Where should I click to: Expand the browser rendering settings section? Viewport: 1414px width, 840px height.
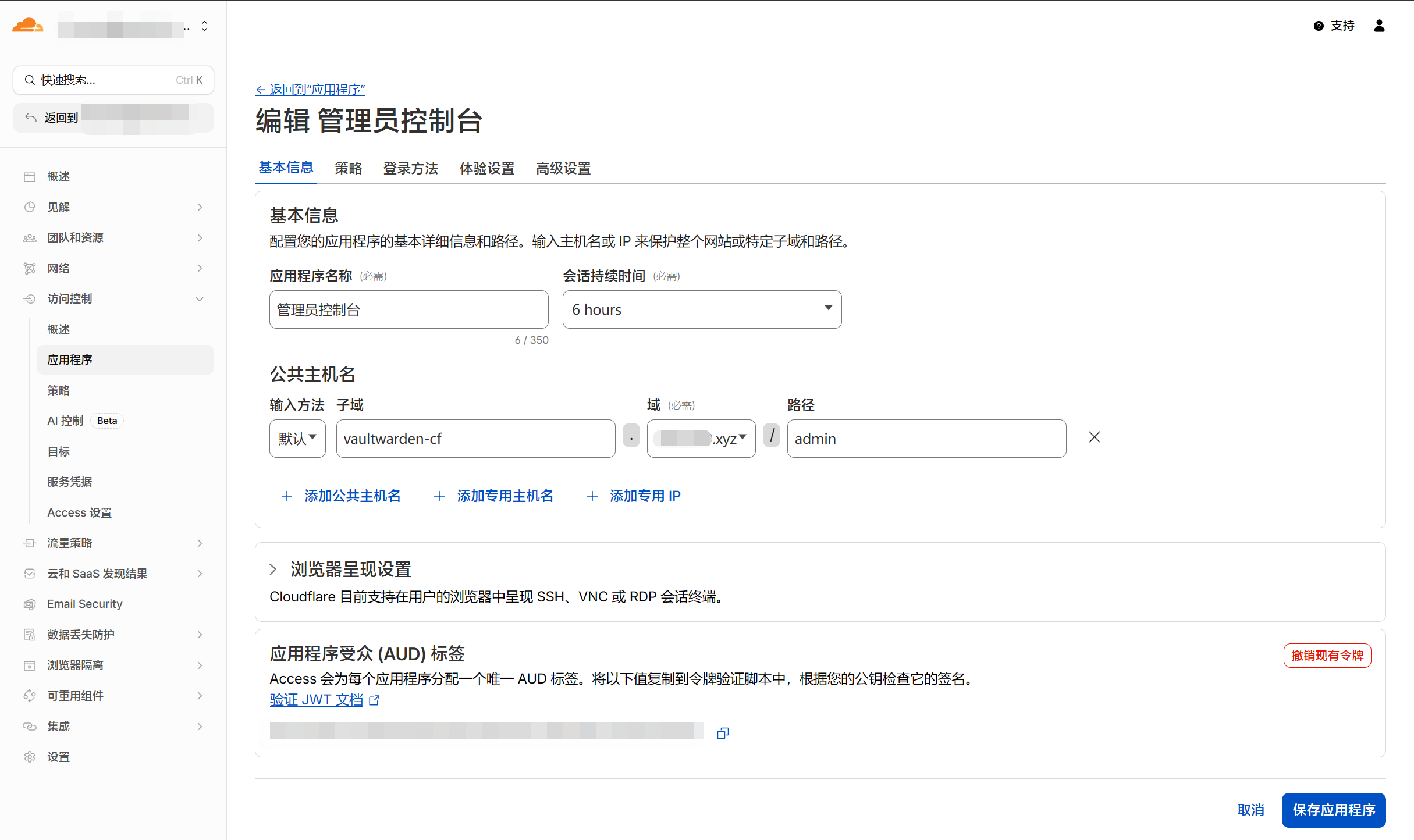(x=273, y=570)
